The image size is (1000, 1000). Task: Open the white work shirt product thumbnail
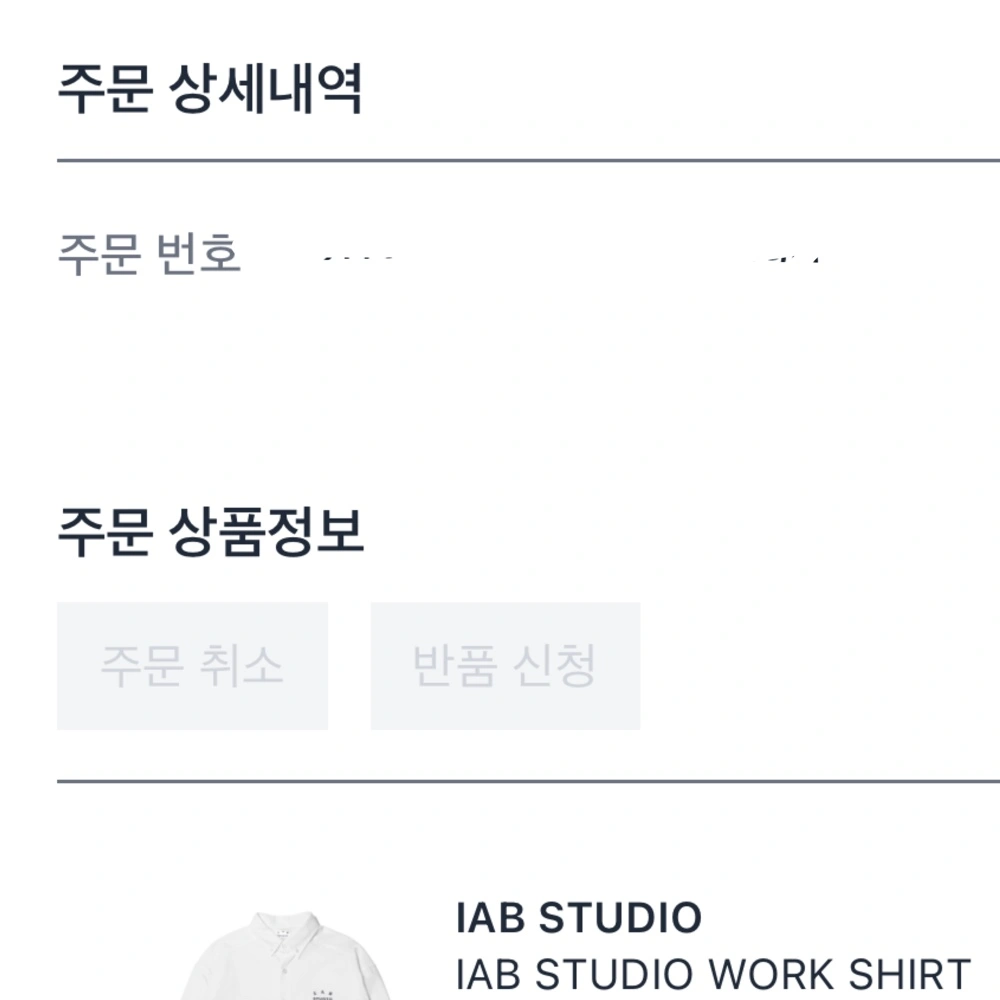286,955
